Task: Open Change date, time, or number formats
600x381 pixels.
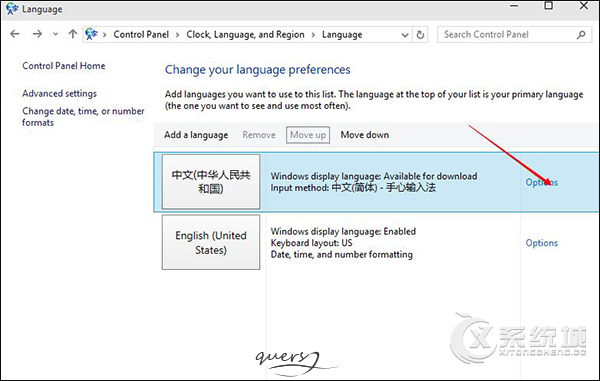Action: 83,117
